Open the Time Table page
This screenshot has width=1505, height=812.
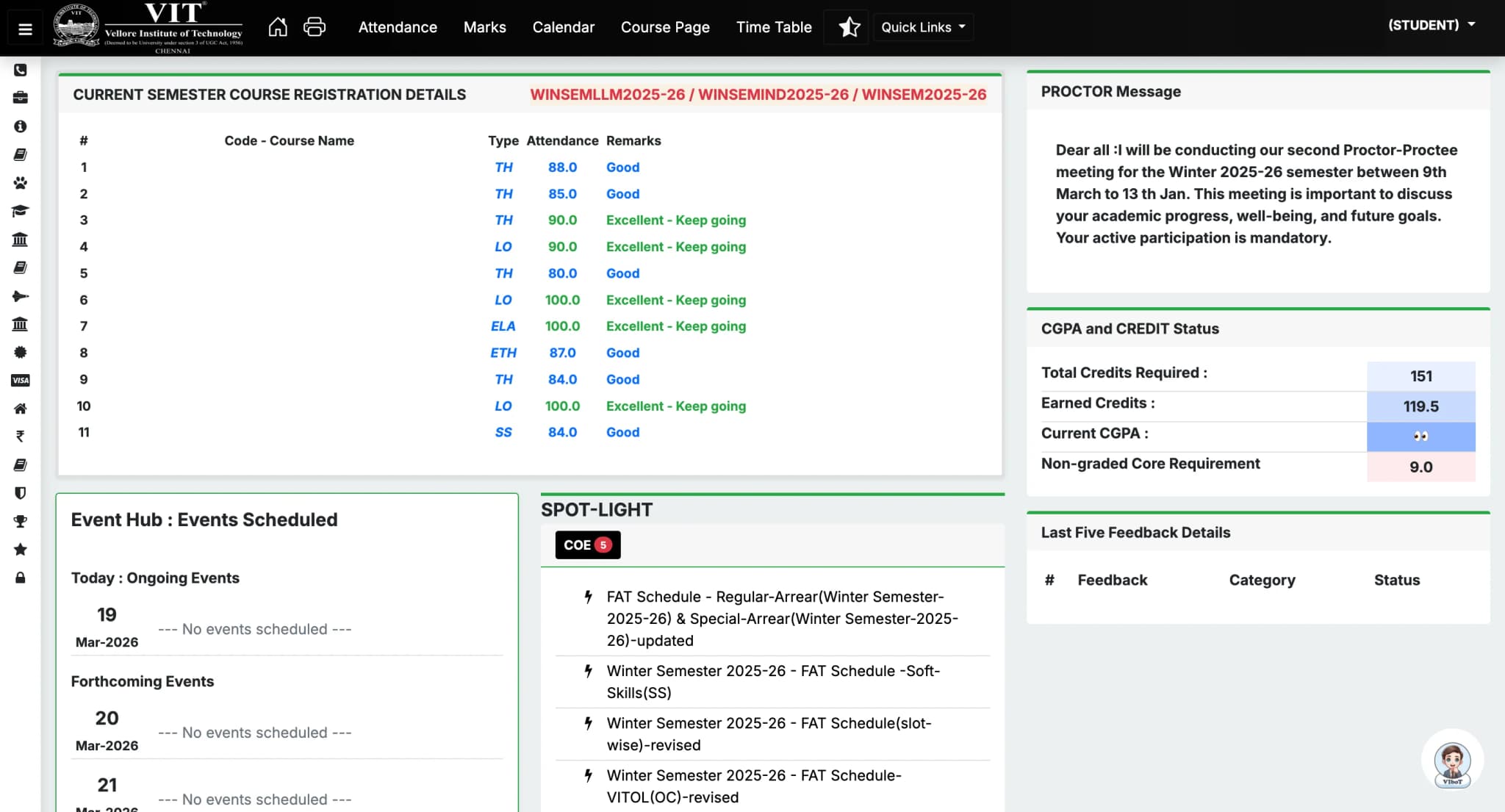pyautogui.click(x=773, y=27)
